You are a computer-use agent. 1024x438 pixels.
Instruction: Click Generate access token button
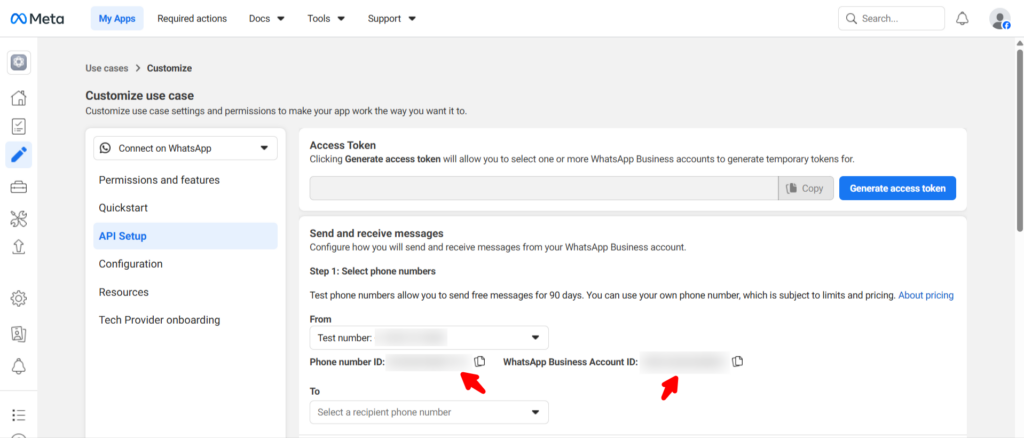point(897,188)
